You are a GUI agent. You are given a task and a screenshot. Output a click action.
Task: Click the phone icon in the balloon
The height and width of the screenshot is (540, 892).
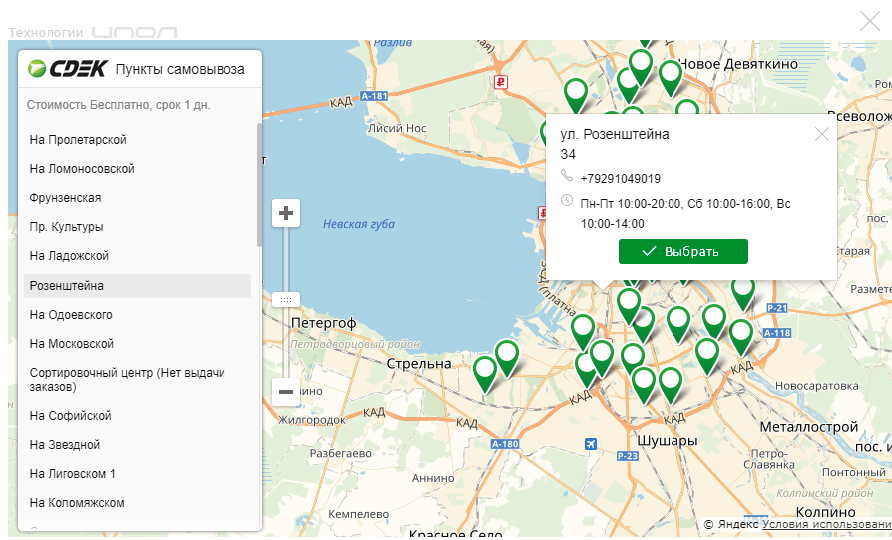pos(567,175)
